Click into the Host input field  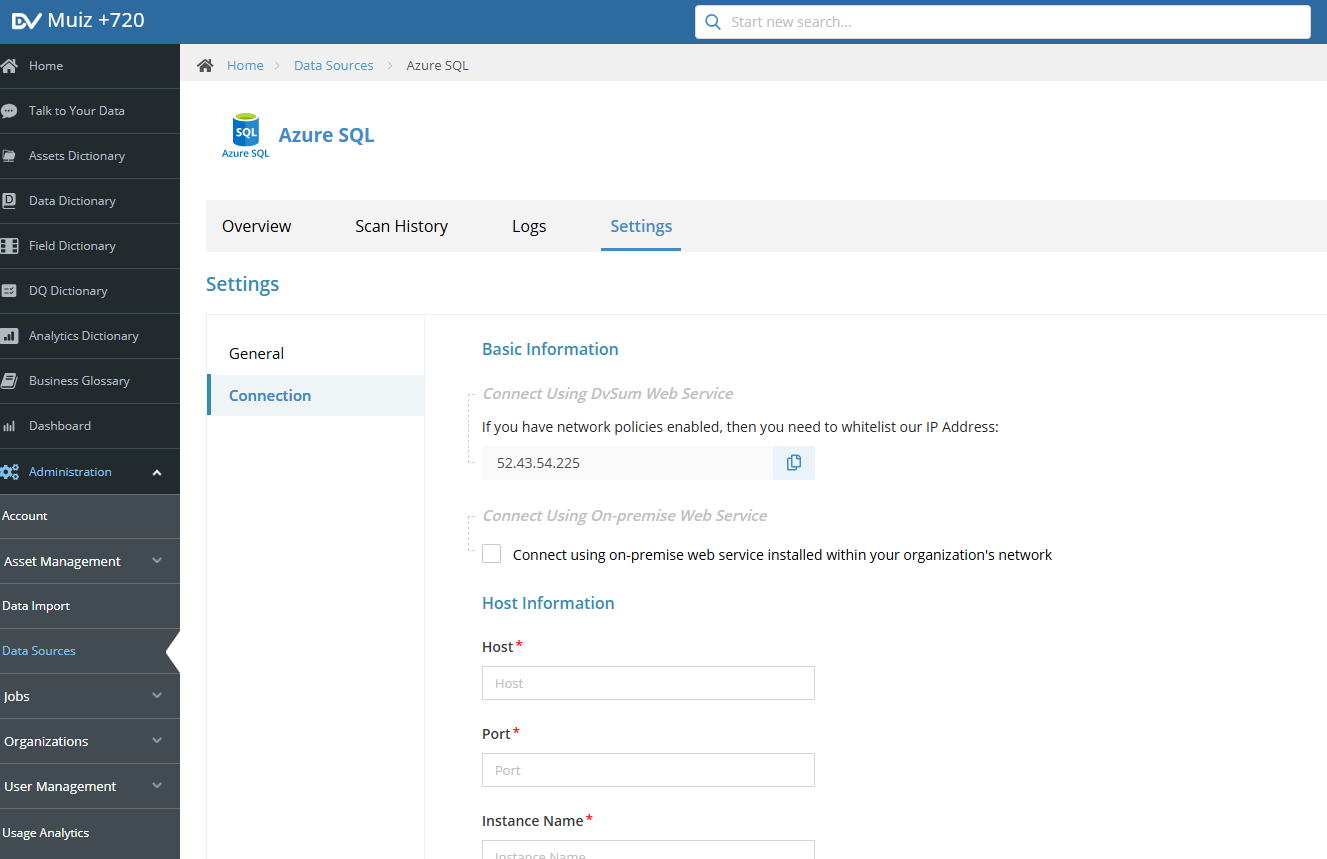point(648,683)
